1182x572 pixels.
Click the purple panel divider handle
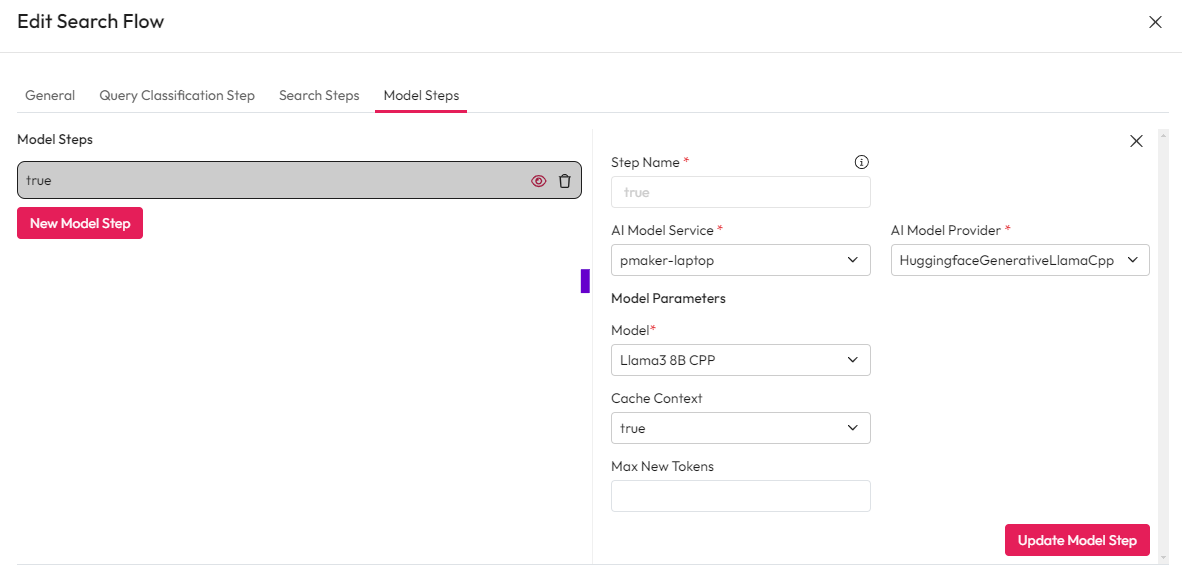585,281
